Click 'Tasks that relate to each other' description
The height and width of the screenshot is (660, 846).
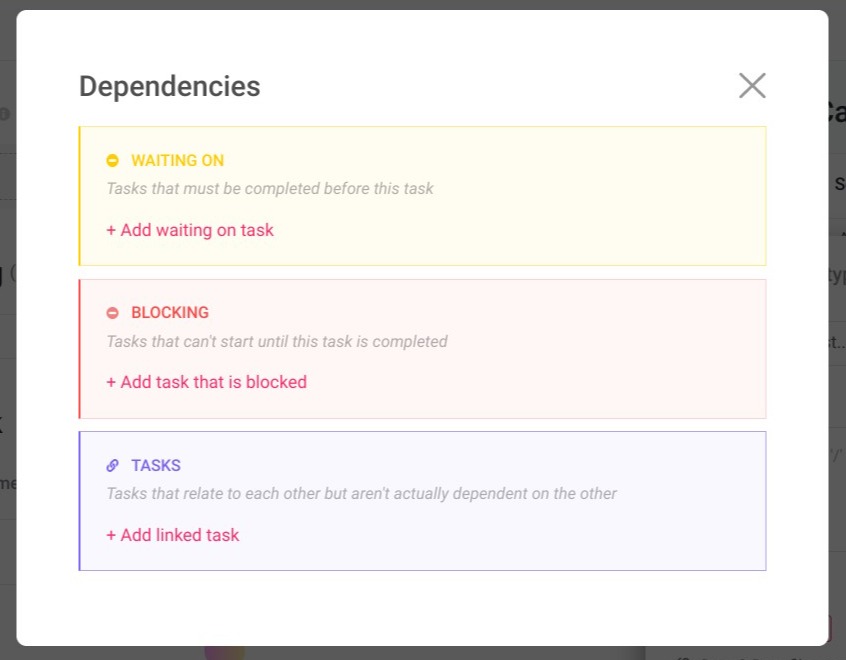click(361, 493)
